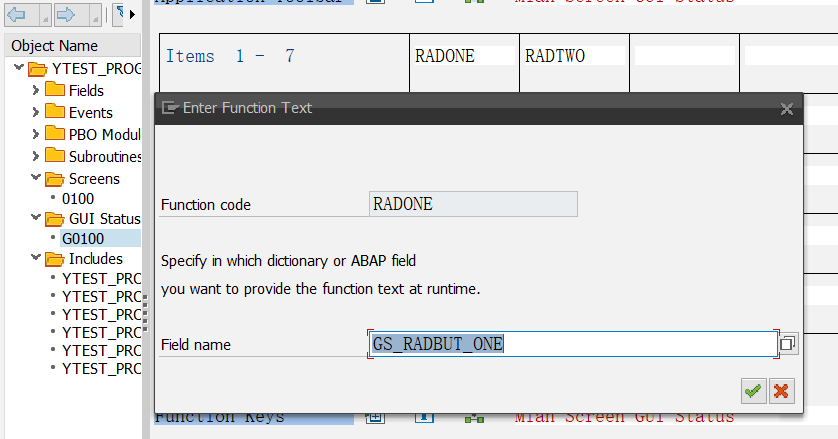The image size is (838, 439).
Task: Expand the Subroutines folder
Action: click(x=36, y=157)
